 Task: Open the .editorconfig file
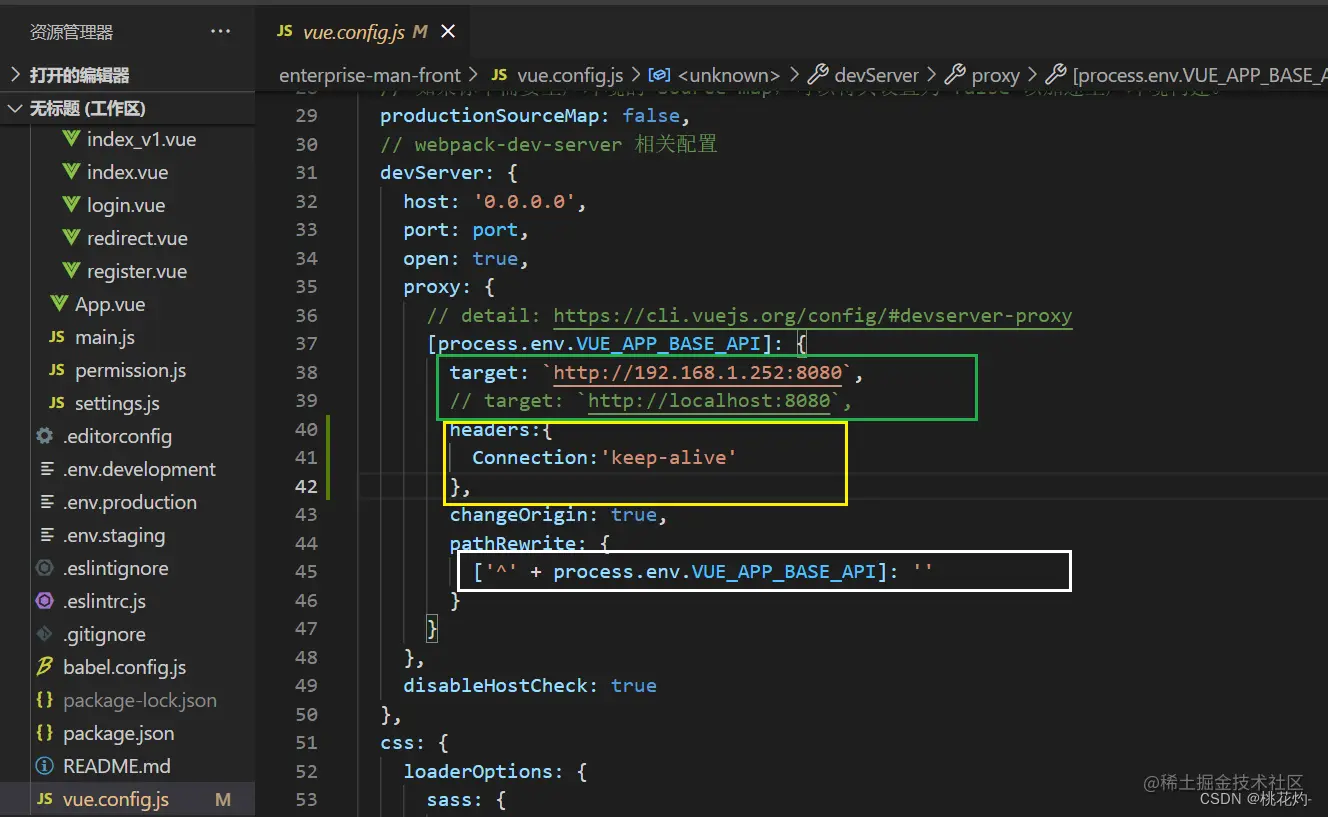(x=117, y=437)
